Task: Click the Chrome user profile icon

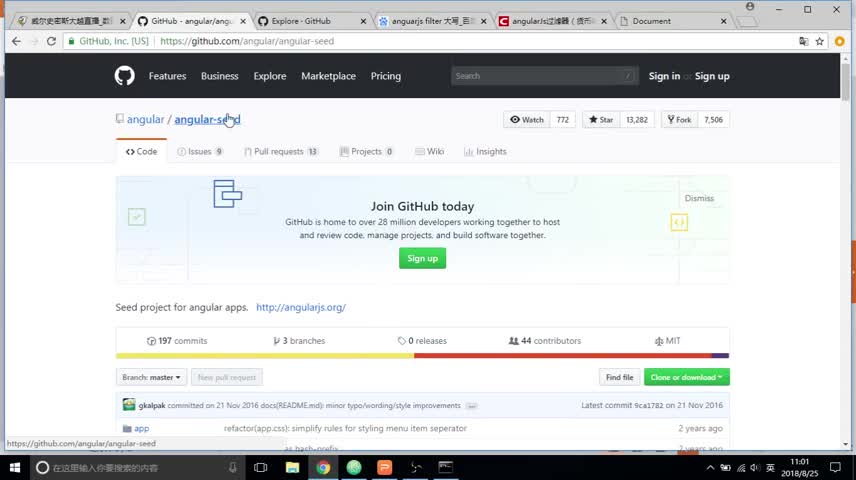Action: pos(750,7)
